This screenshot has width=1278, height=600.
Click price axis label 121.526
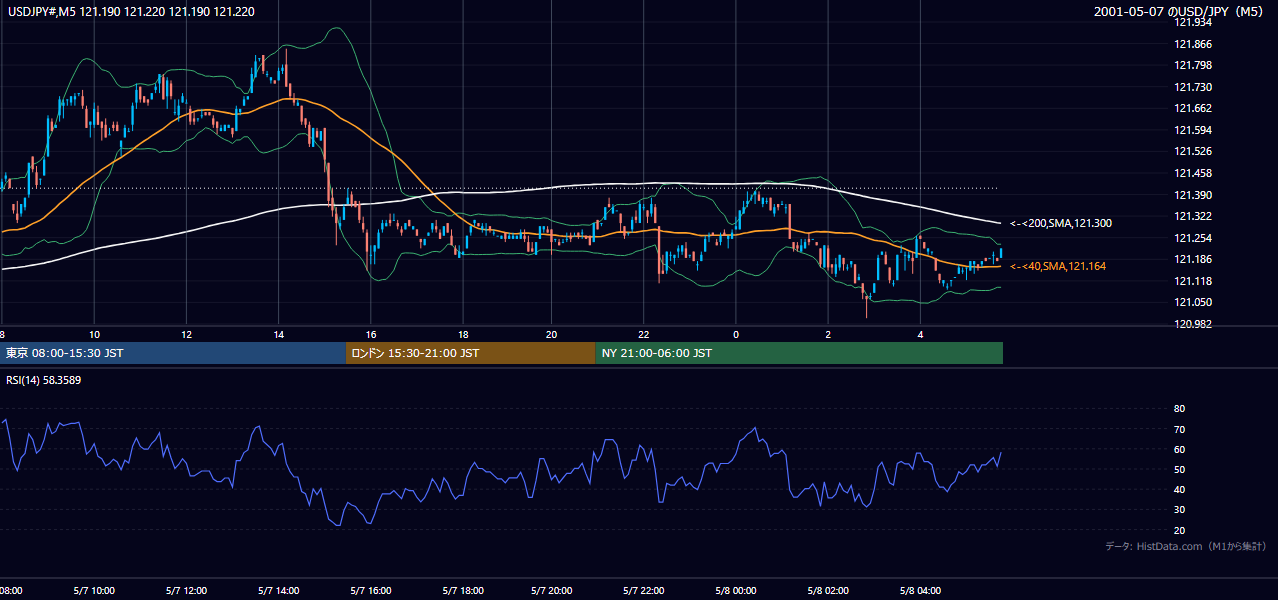click(x=1191, y=152)
